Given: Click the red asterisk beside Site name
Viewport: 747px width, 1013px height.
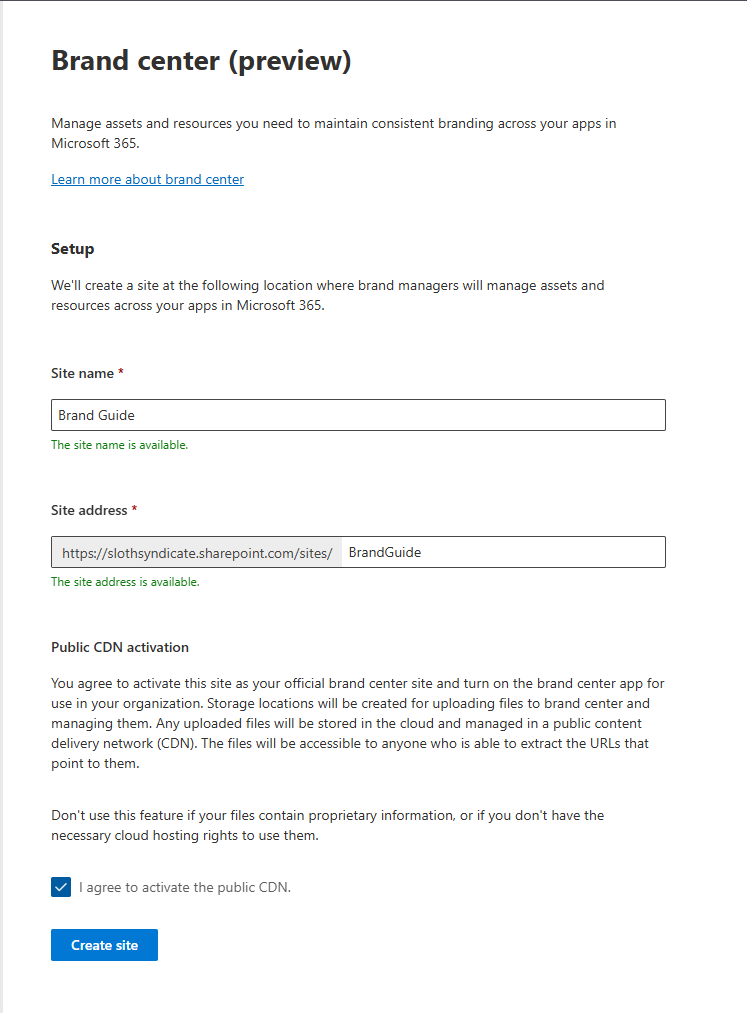Looking at the screenshot, I should (x=121, y=372).
